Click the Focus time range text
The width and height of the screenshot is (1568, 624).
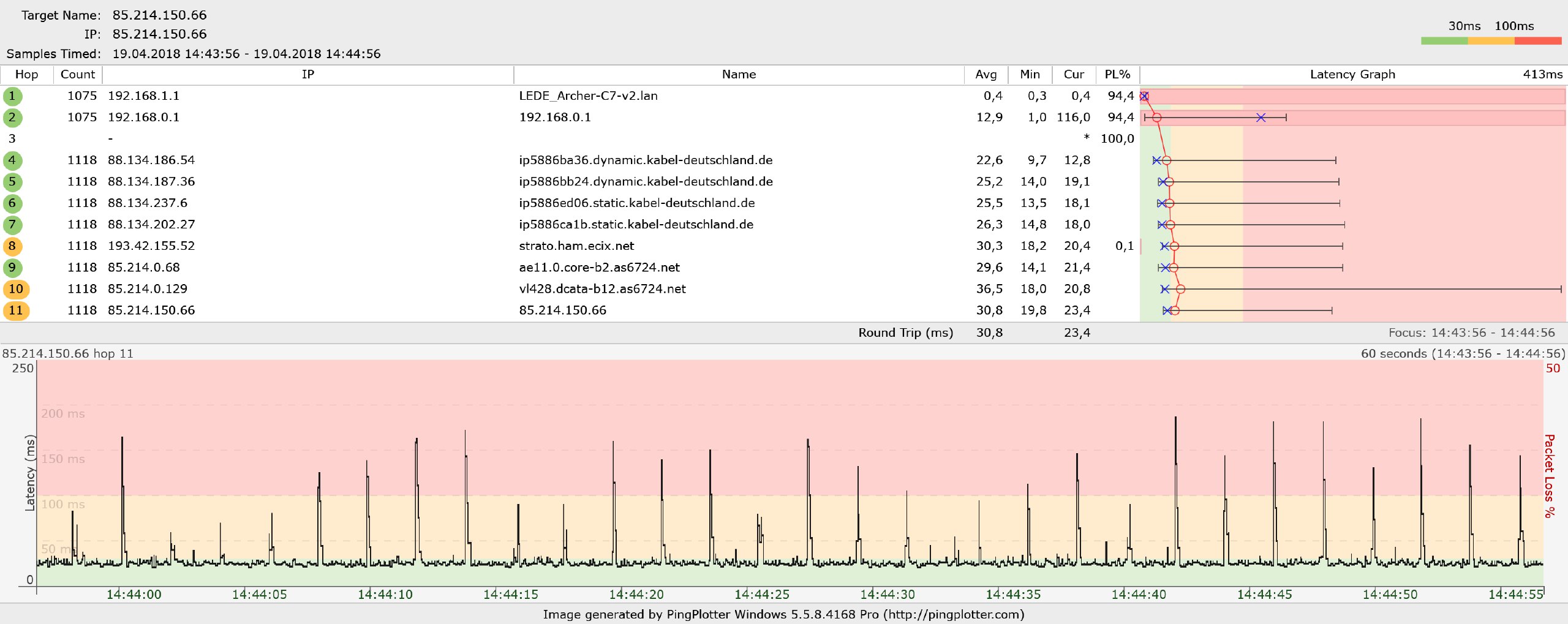pos(1471,333)
